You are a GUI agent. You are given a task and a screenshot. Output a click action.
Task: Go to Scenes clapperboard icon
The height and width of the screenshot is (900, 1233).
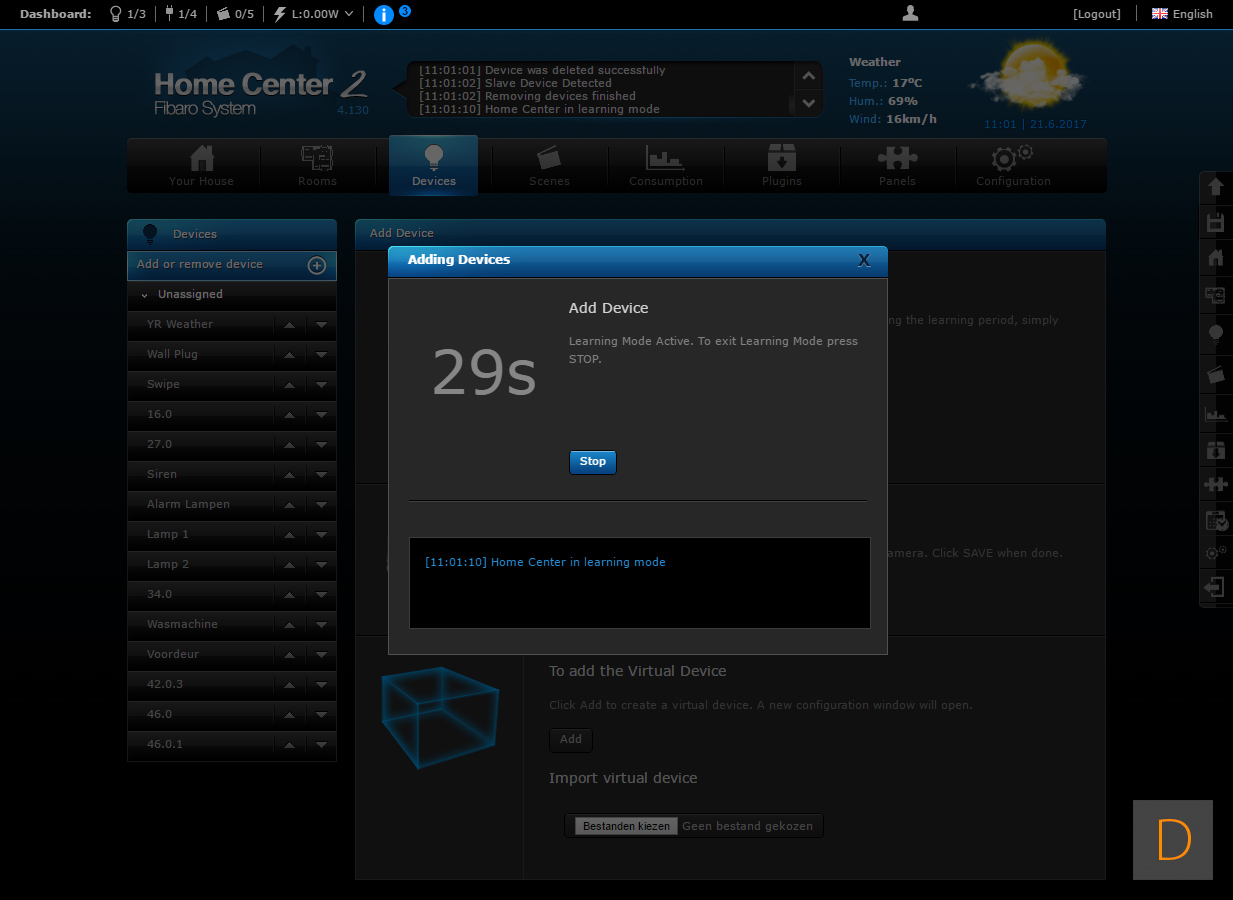point(549,158)
